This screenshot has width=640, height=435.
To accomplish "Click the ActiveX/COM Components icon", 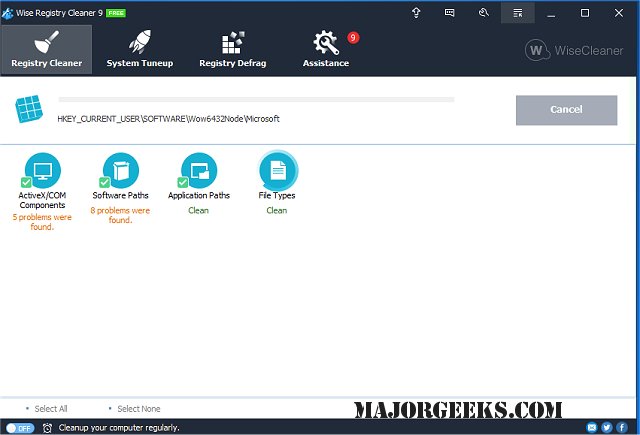I will tap(41, 170).
